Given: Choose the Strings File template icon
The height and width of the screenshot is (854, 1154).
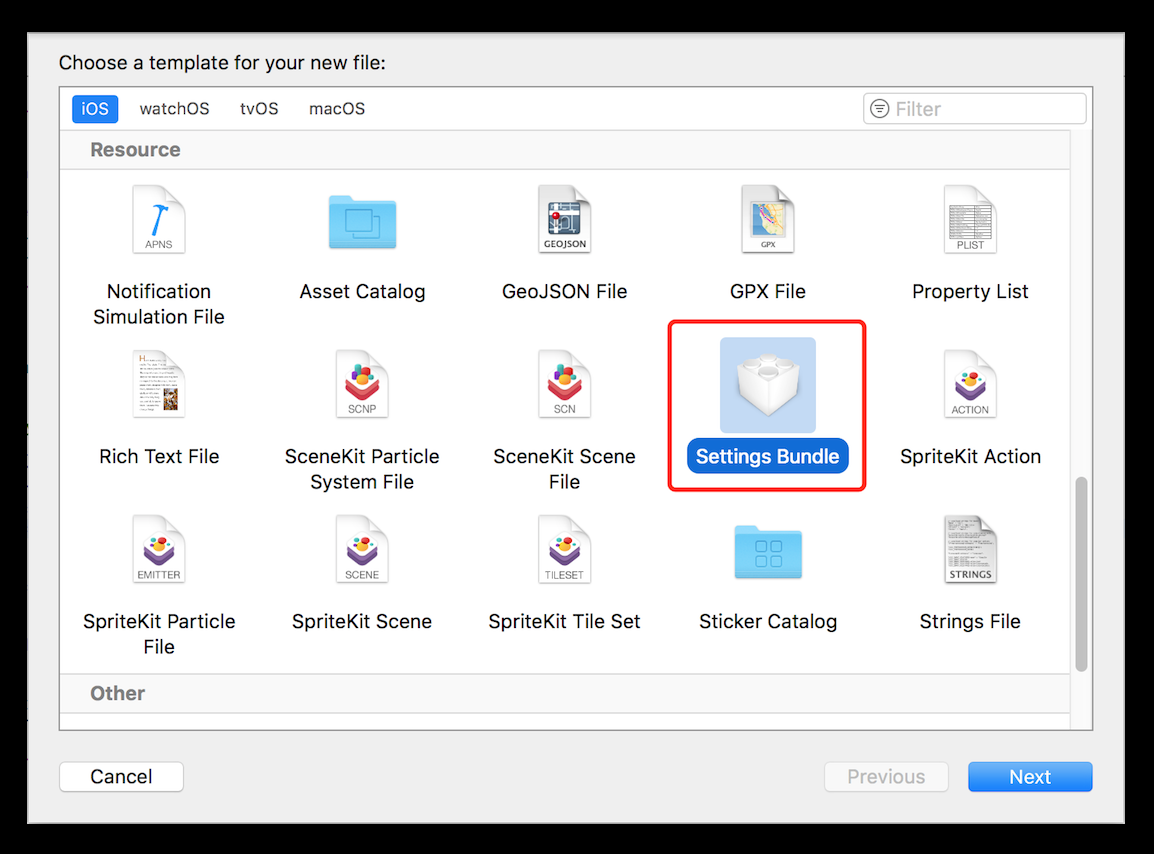Looking at the screenshot, I should pos(969,549).
